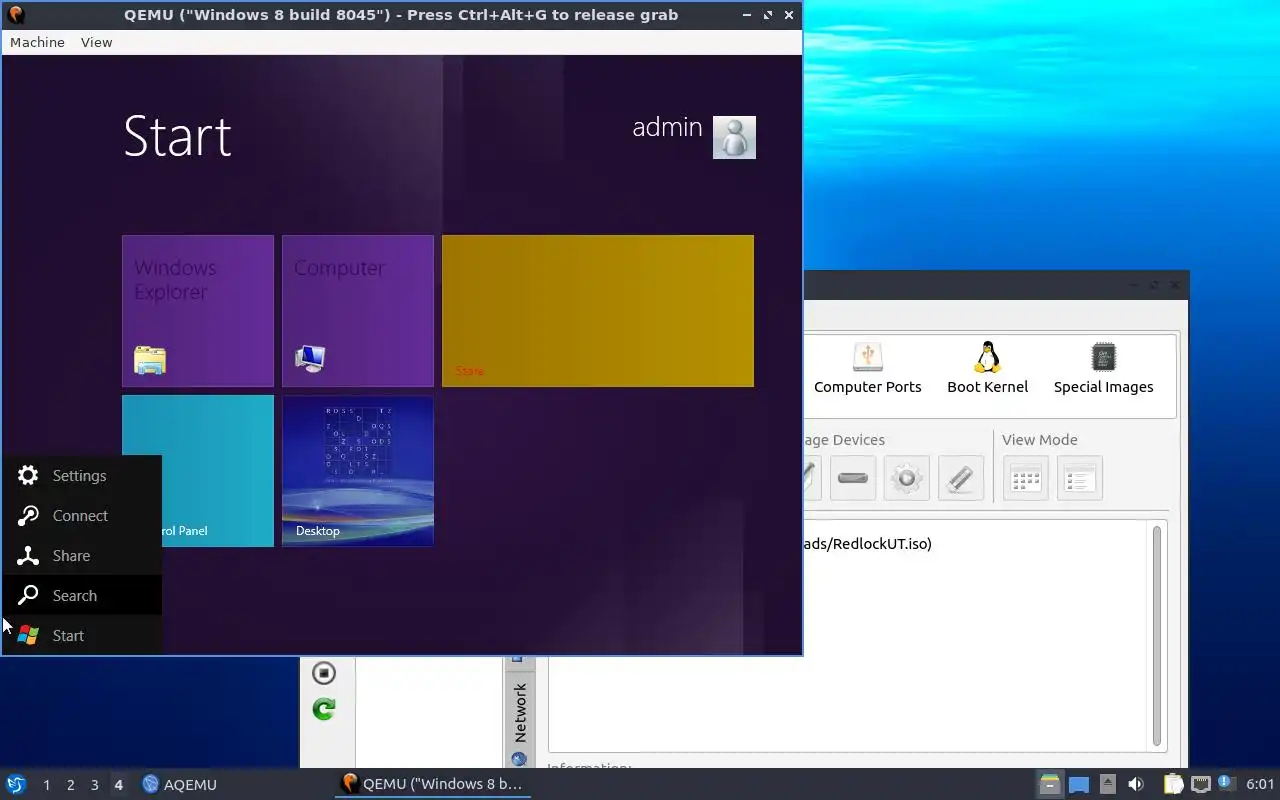Open the Computer tile

pyautogui.click(x=358, y=311)
